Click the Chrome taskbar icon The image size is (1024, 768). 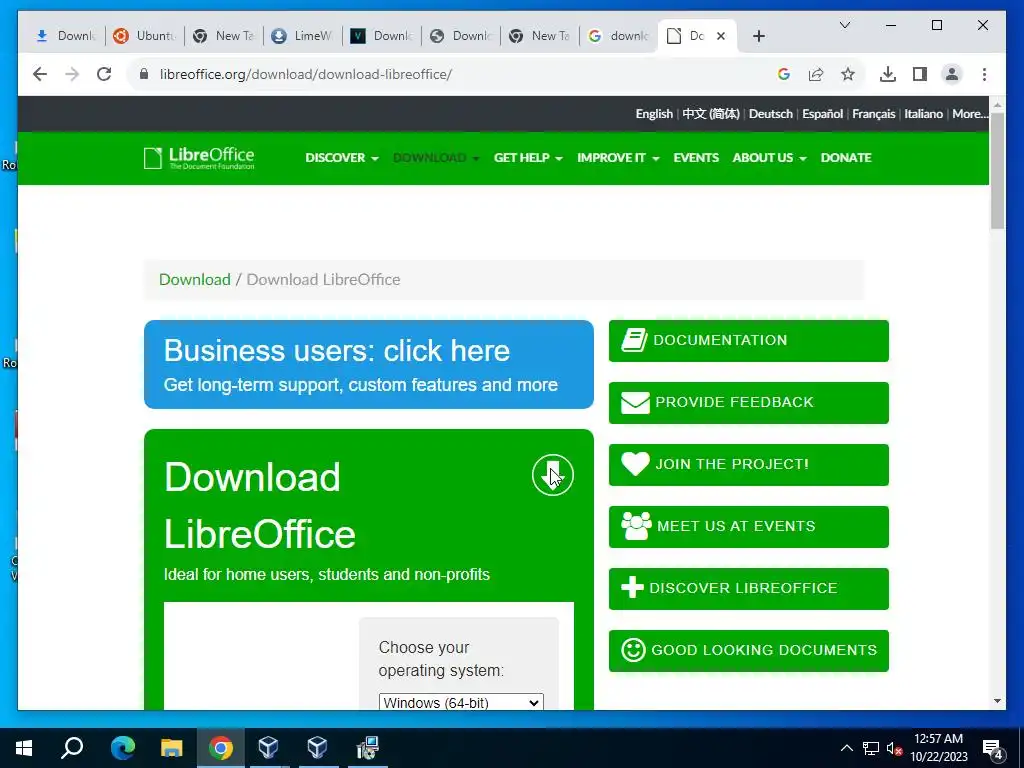pos(221,748)
